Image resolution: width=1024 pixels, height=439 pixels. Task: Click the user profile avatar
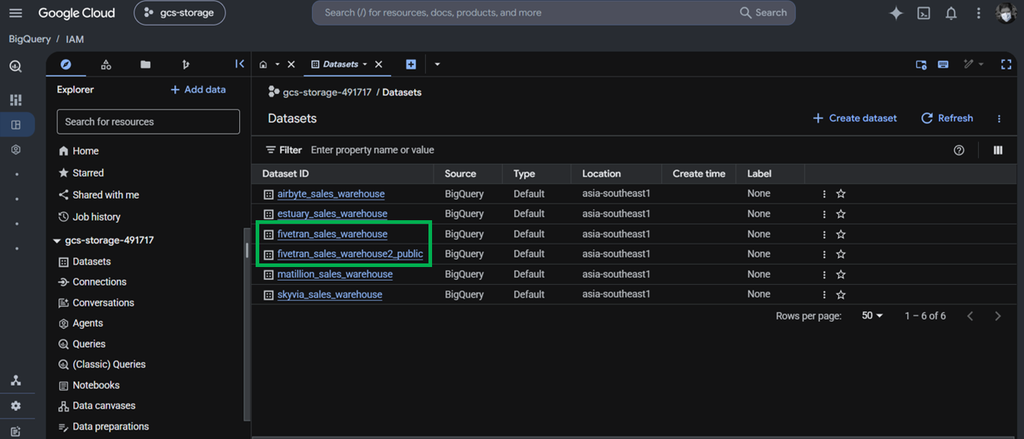click(1005, 13)
